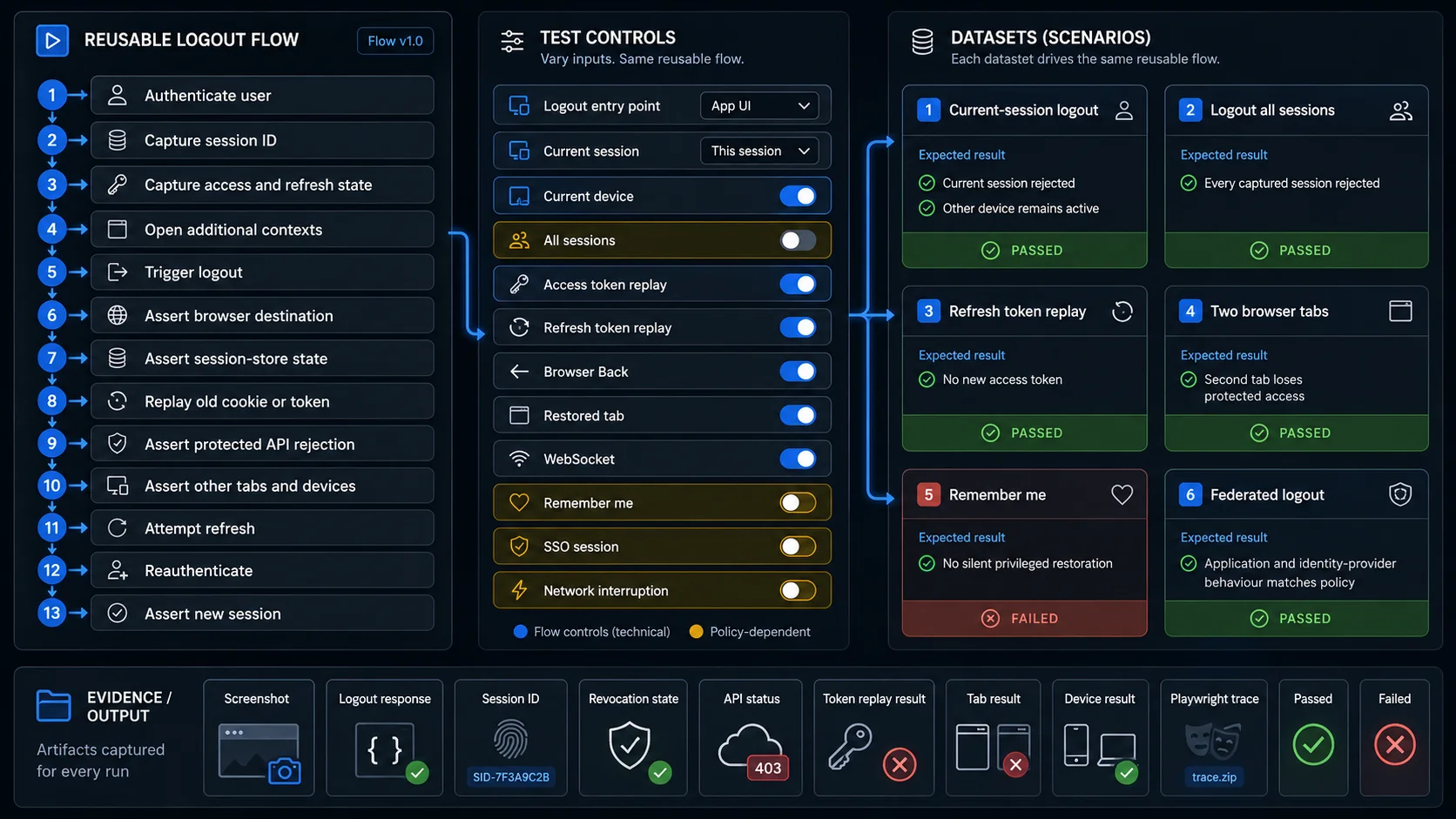Click the globe icon on Assert browser destination
The height and width of the screenshot is (819, 1456).
(118, 315)
